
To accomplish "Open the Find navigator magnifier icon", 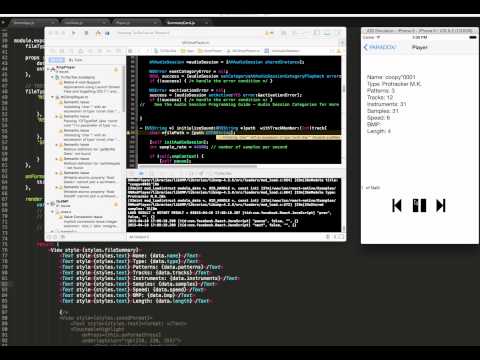I will (x=72, y=51).
